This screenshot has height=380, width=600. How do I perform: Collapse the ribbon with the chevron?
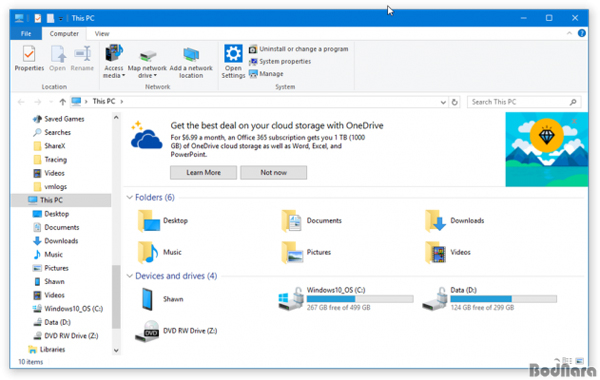(x=569, y=34)
